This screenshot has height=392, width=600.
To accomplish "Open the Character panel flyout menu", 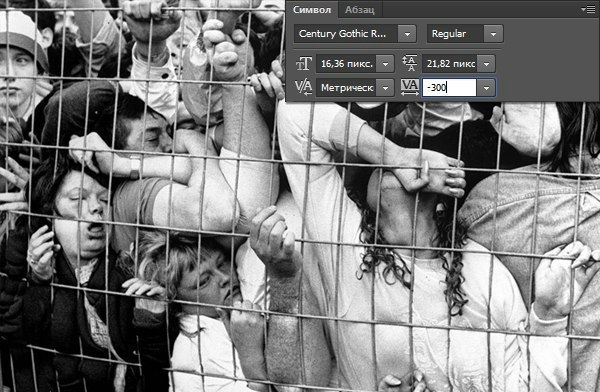I will click(587, 10).
